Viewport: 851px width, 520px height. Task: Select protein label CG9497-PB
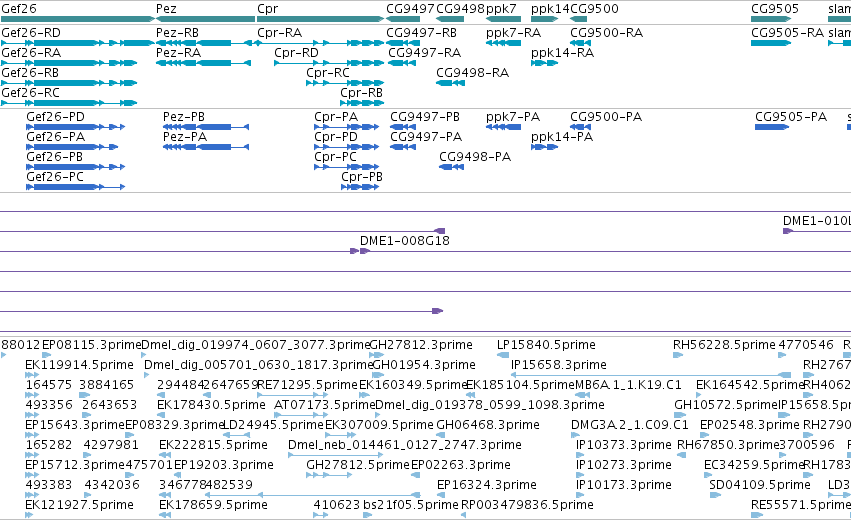click(x=425, y=117)
